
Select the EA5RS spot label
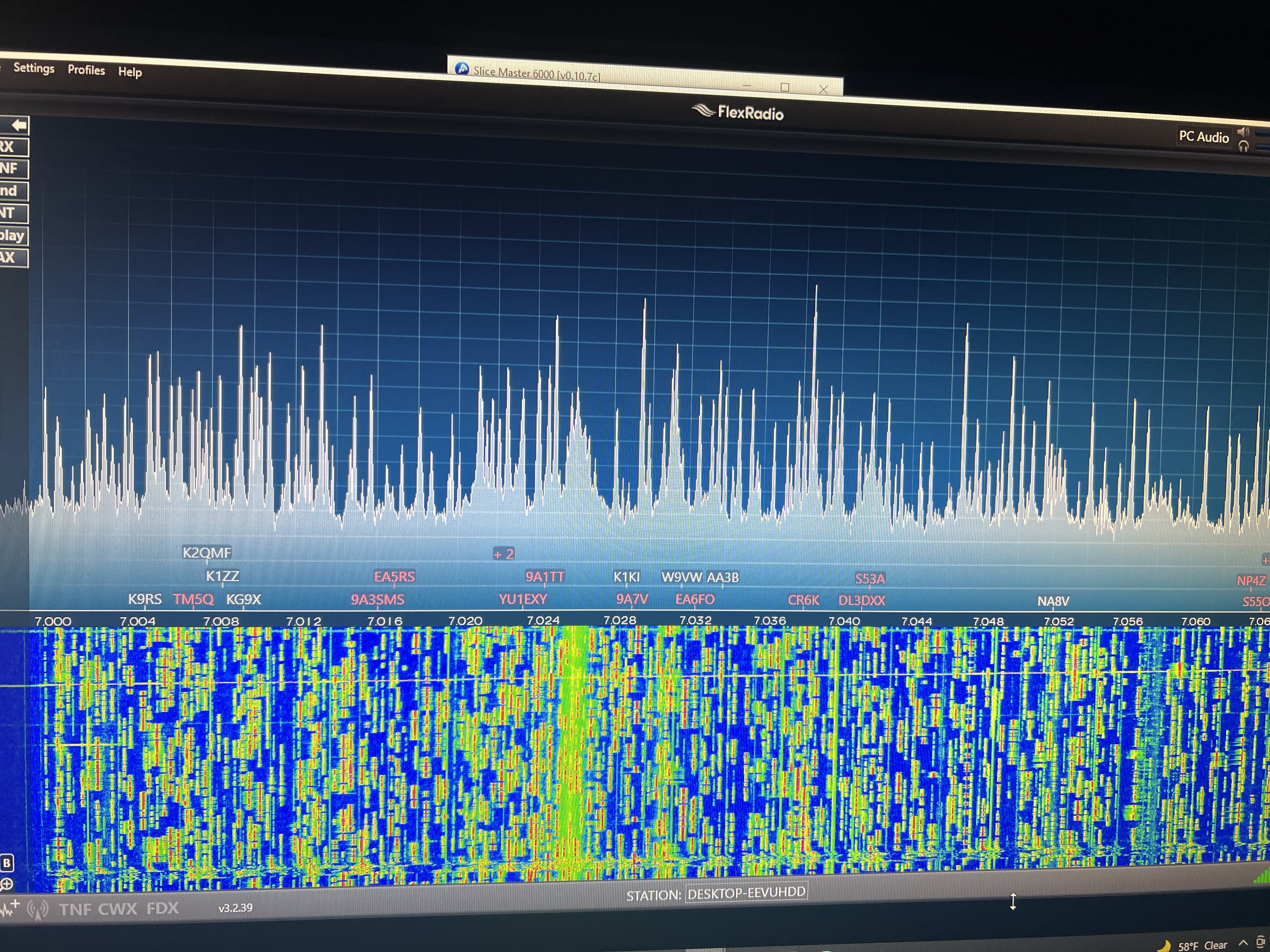[x=394, y=577]
